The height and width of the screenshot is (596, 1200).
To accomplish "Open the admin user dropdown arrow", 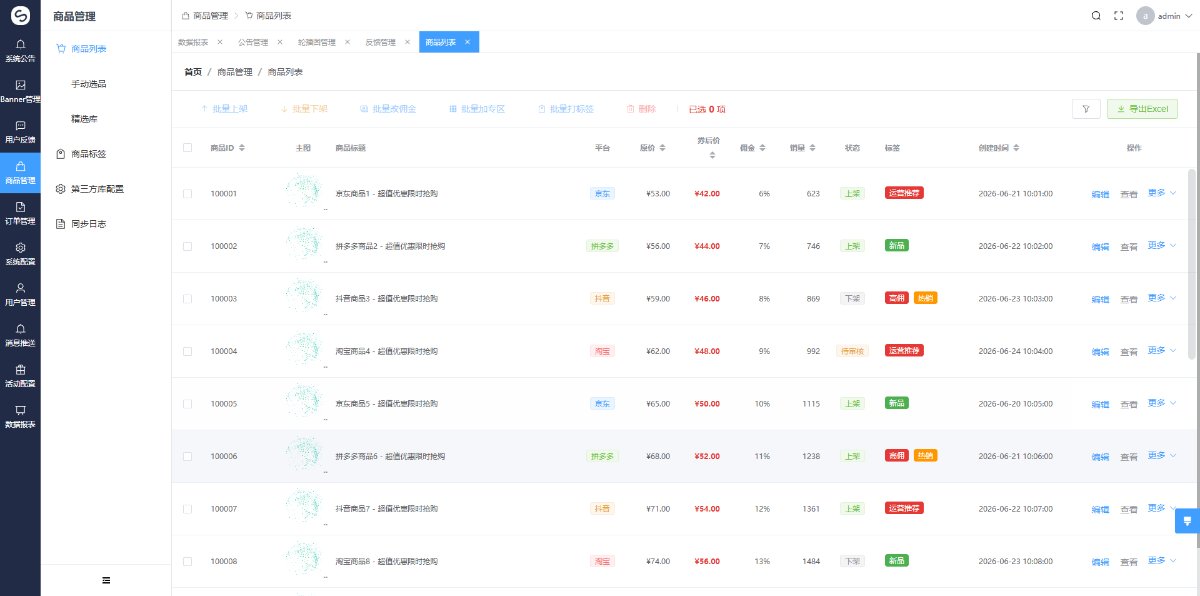I will pyautogui.click(x=1188, y=16).
